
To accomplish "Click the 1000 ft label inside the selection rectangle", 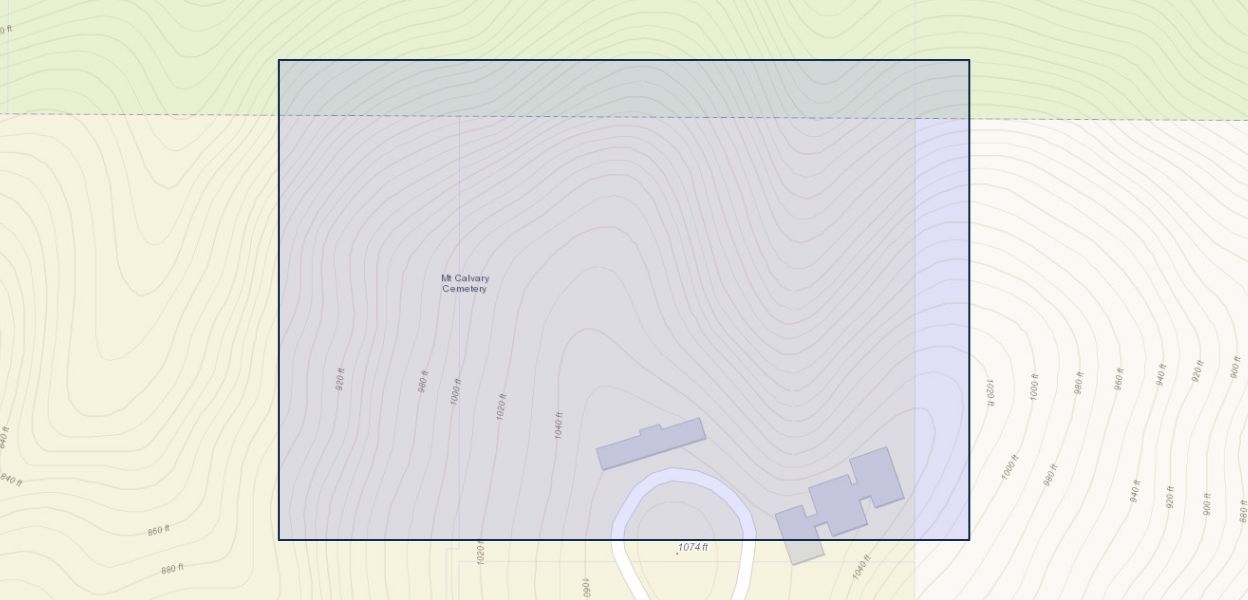I will tap(456, 391).
